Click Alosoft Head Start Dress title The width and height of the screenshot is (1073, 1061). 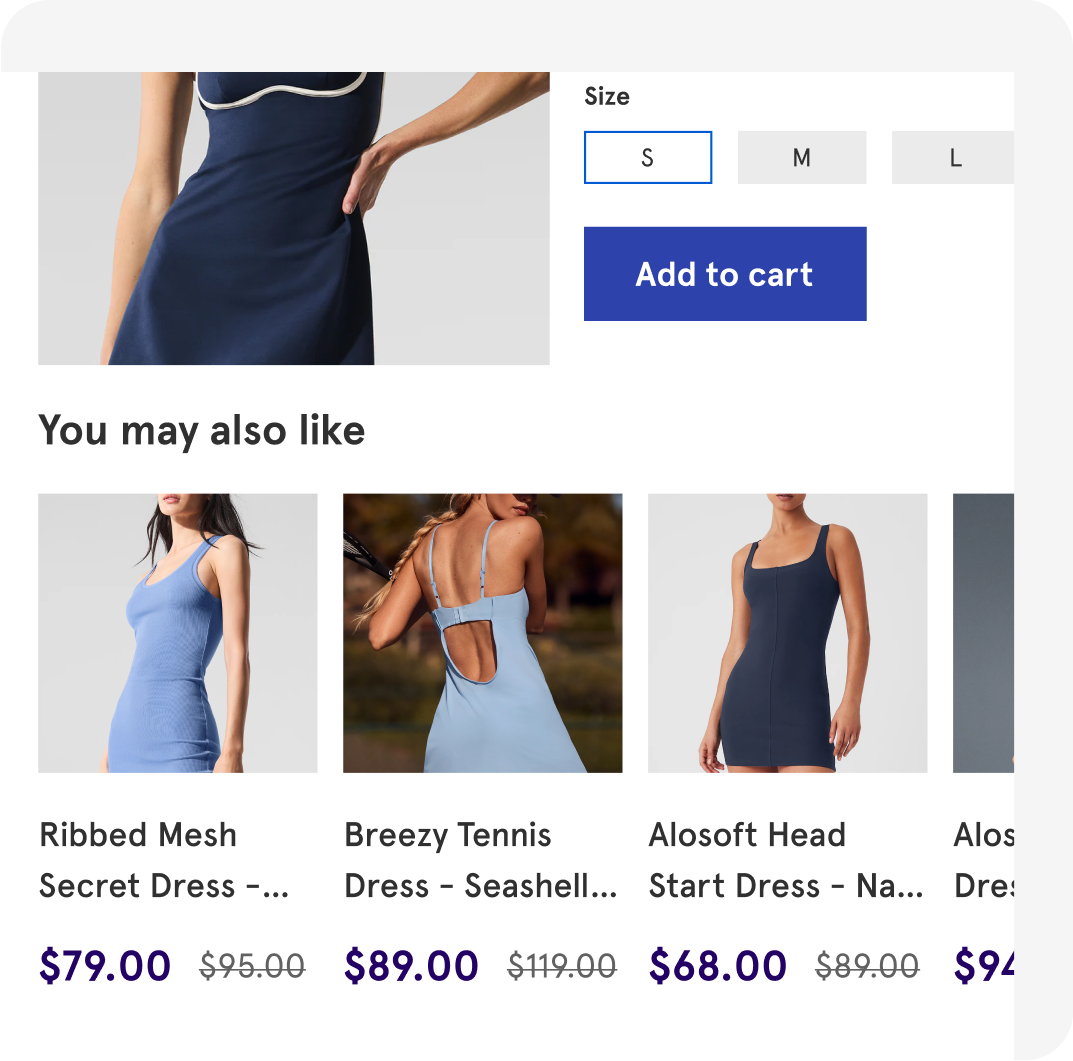click(x=786, y=860)
